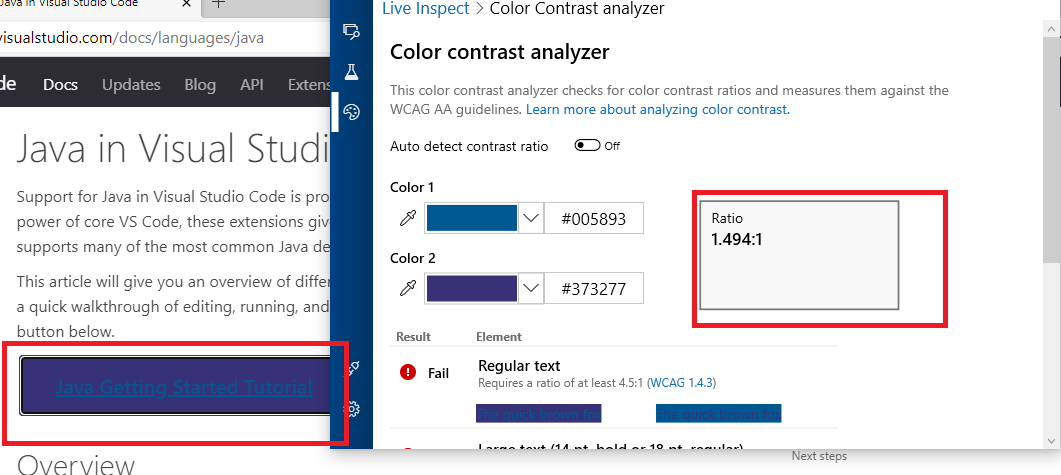Screen dimensions: 1061x475
Task: Pick Color 1 with eyedropper
Action: pos(407,219)
